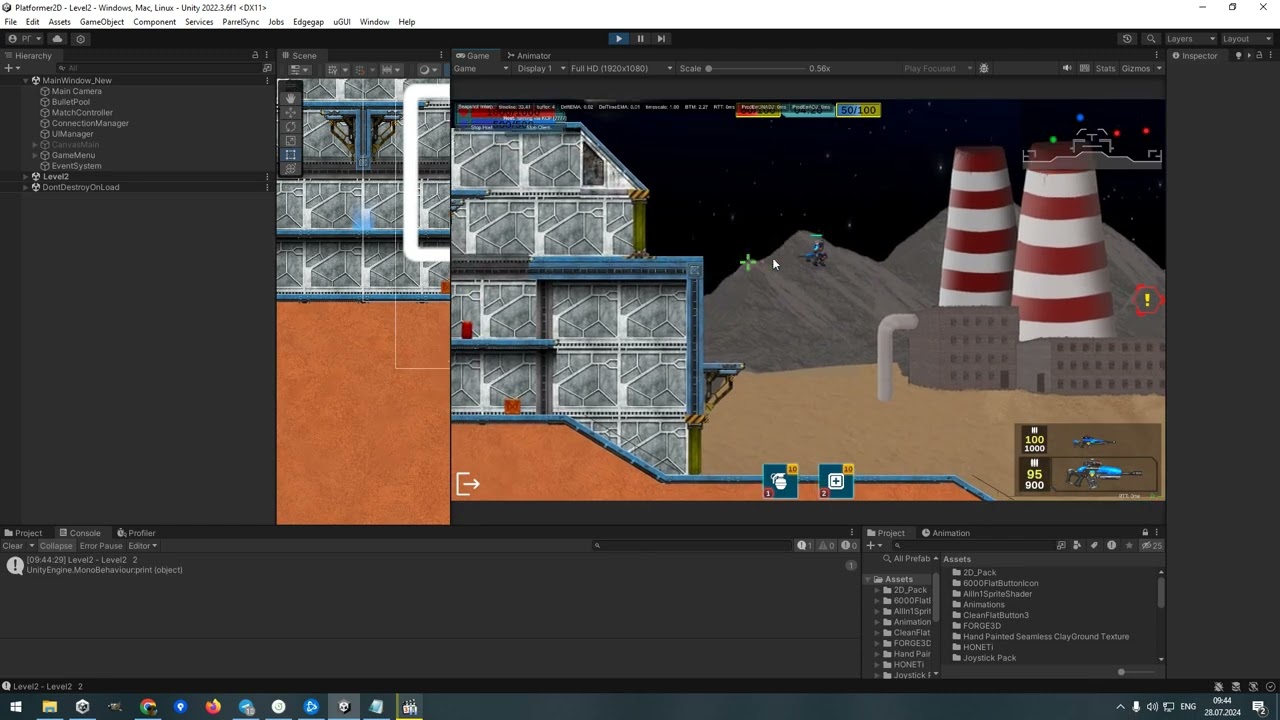The image size is (1280, 720).
Task: Mute audio in the Game view
Action: (x=1066, y=69)
